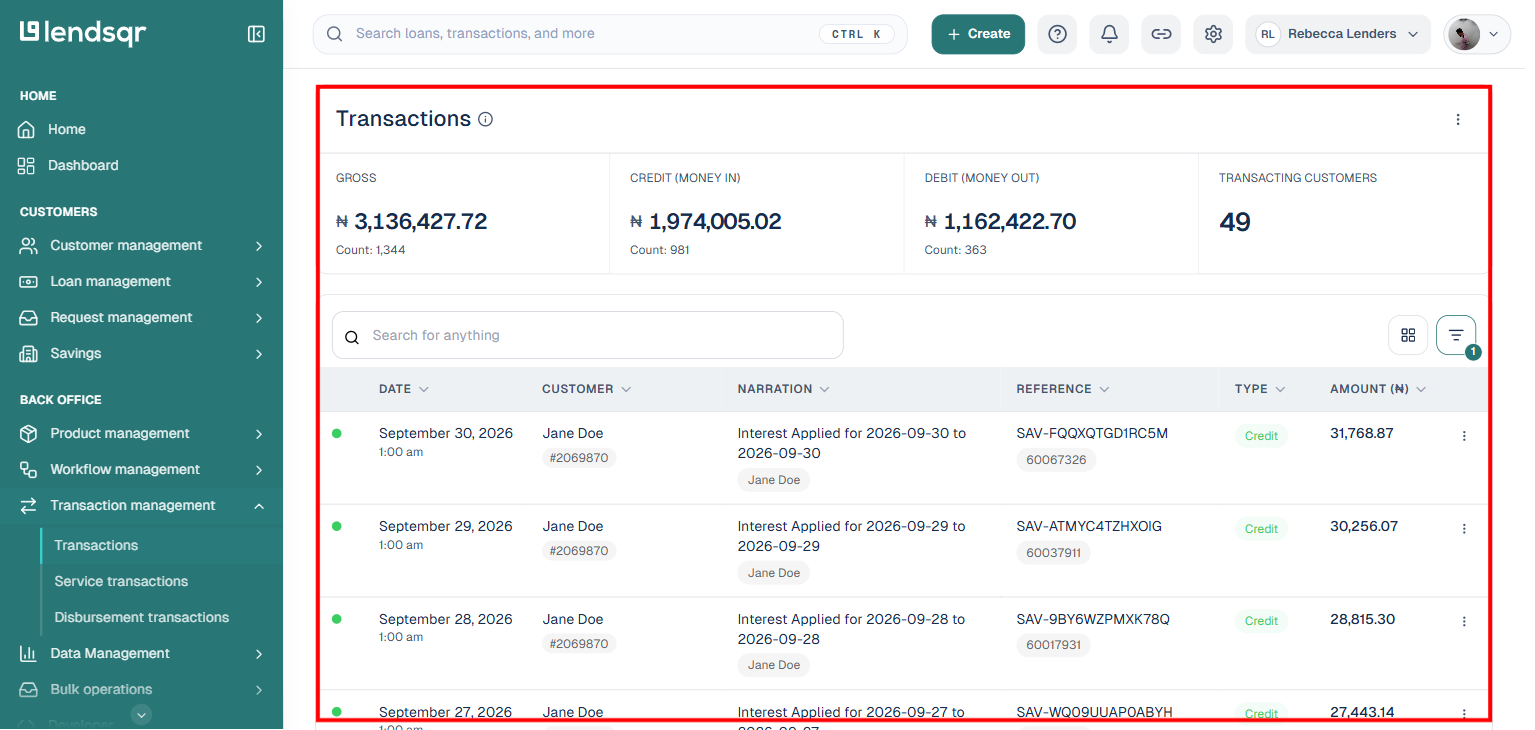
Task: Collapse Transaction management submenu
Action: point(259,506)
